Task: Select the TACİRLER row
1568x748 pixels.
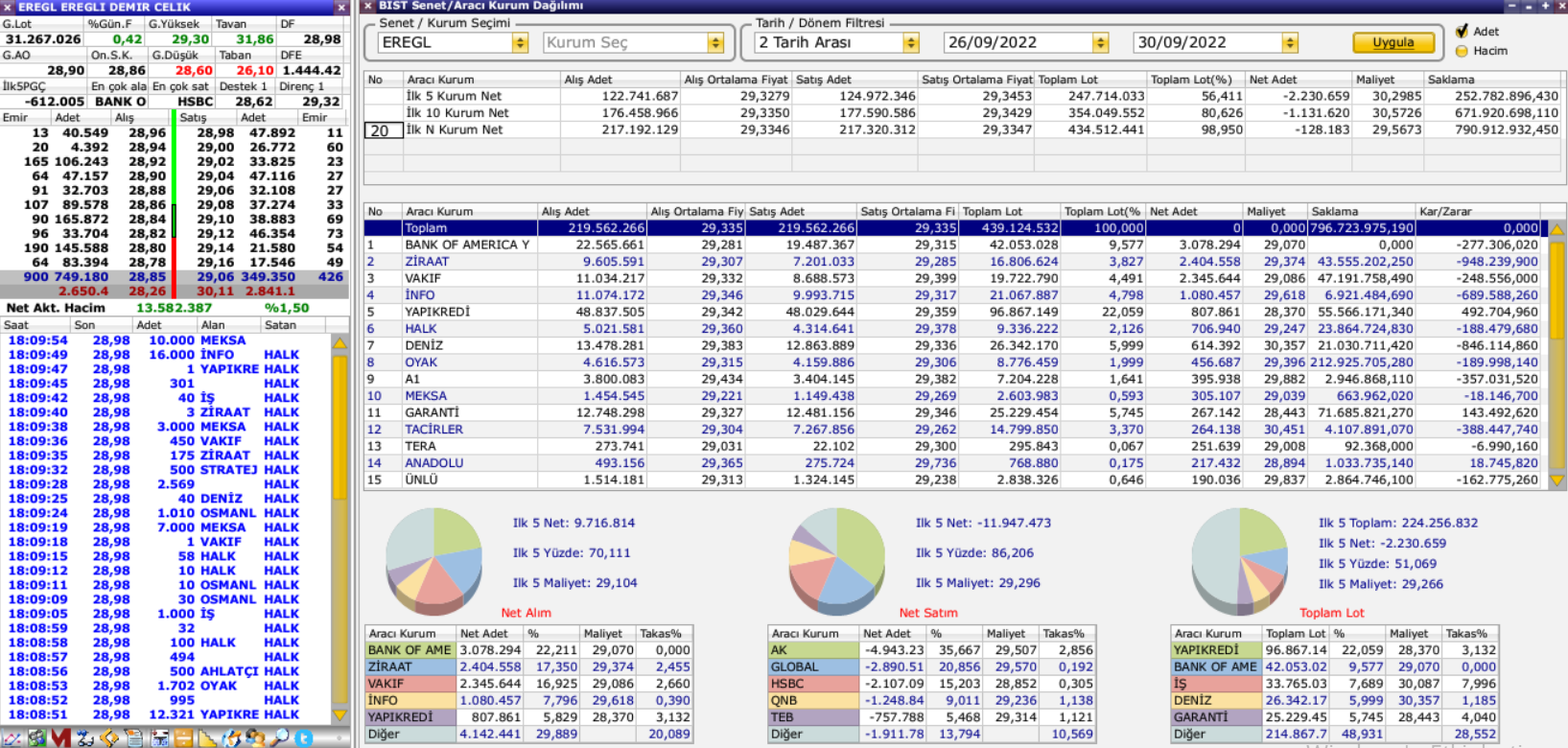Action: [x=955, y=430]
